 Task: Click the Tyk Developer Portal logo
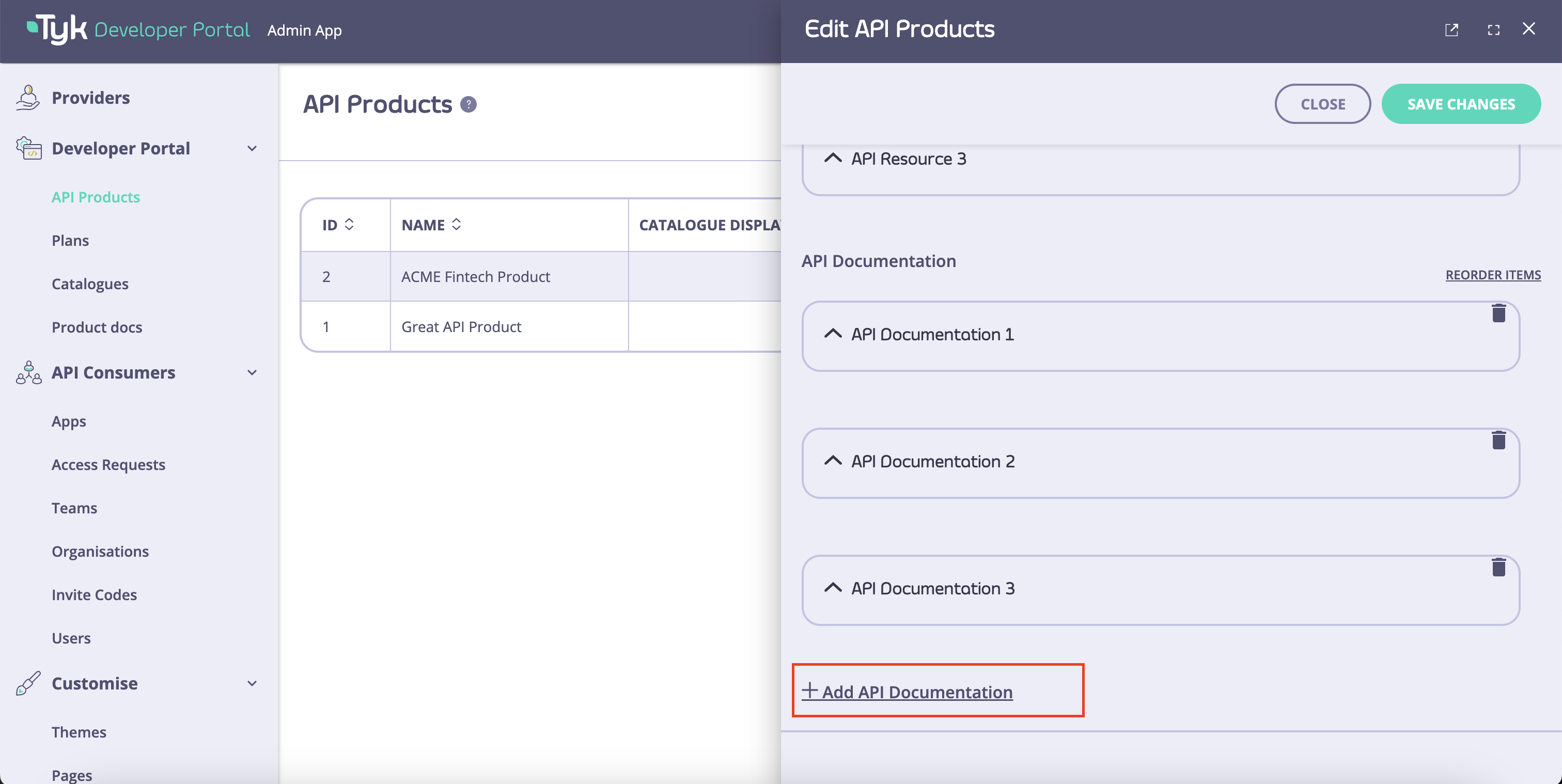pyautogui.click(x=138, y=29)
